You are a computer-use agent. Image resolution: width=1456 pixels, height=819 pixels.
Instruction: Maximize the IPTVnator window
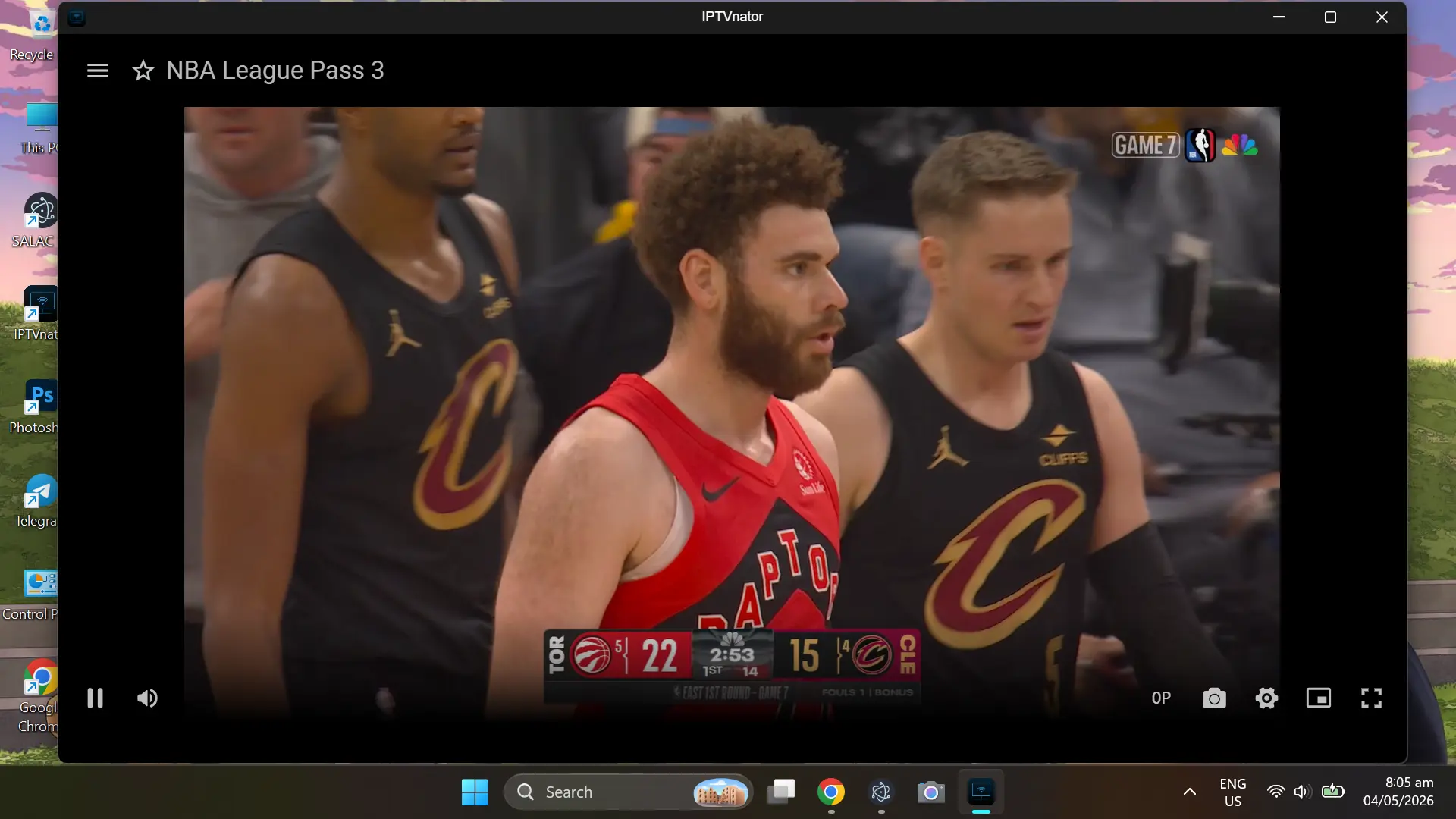coord(1330,17)
